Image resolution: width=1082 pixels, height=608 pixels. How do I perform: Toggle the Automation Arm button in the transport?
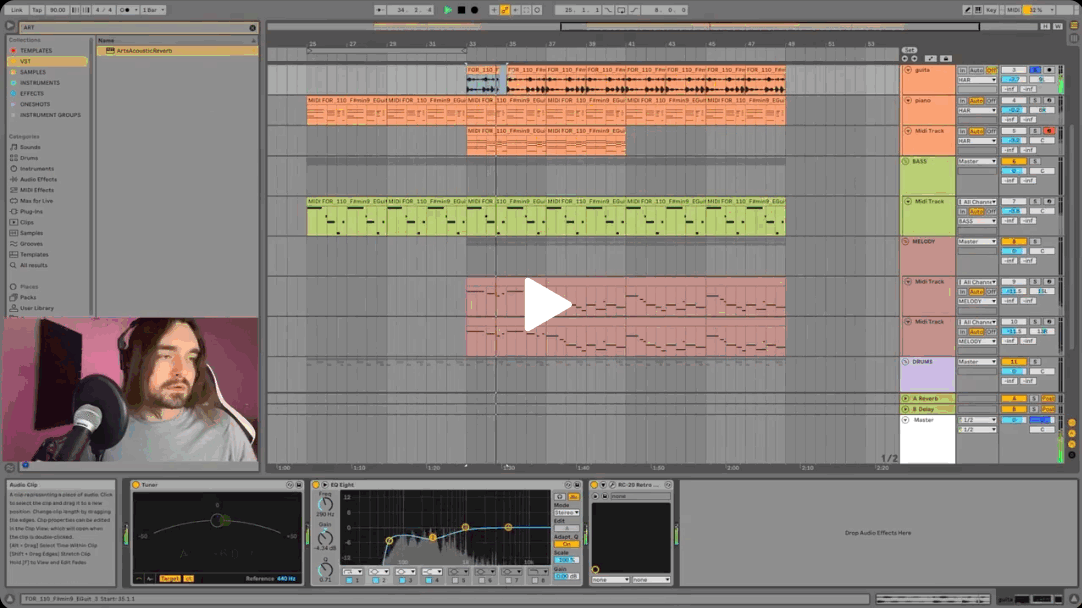(504, 10)
